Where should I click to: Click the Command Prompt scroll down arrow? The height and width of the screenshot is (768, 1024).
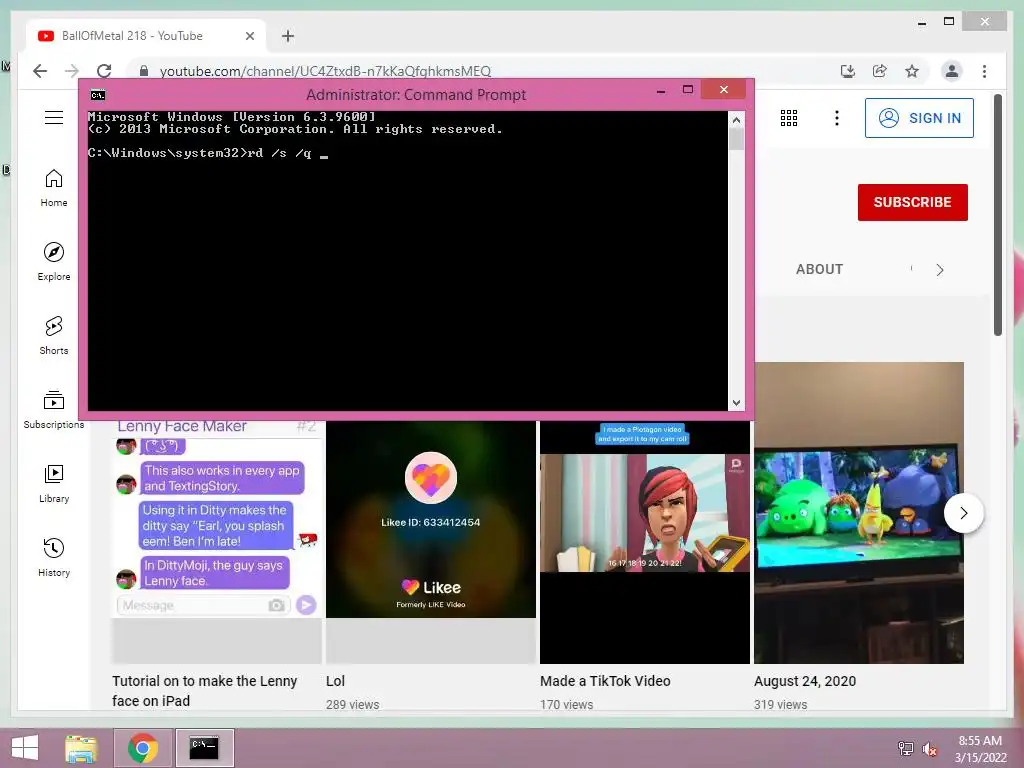click(x=736, y=403)
